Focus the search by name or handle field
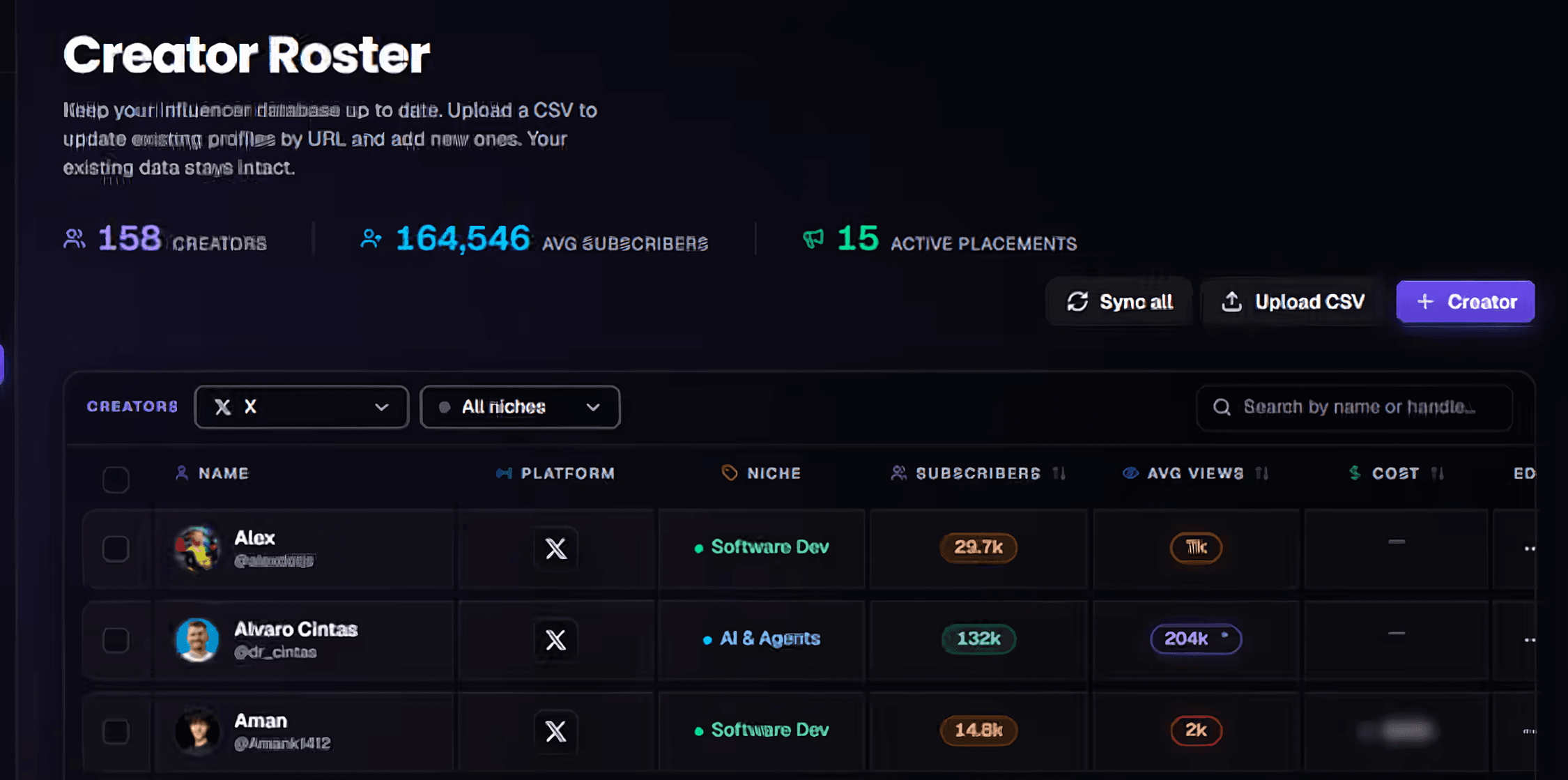The width and height of the screenshot is (1568, 780). [1354, 407]
